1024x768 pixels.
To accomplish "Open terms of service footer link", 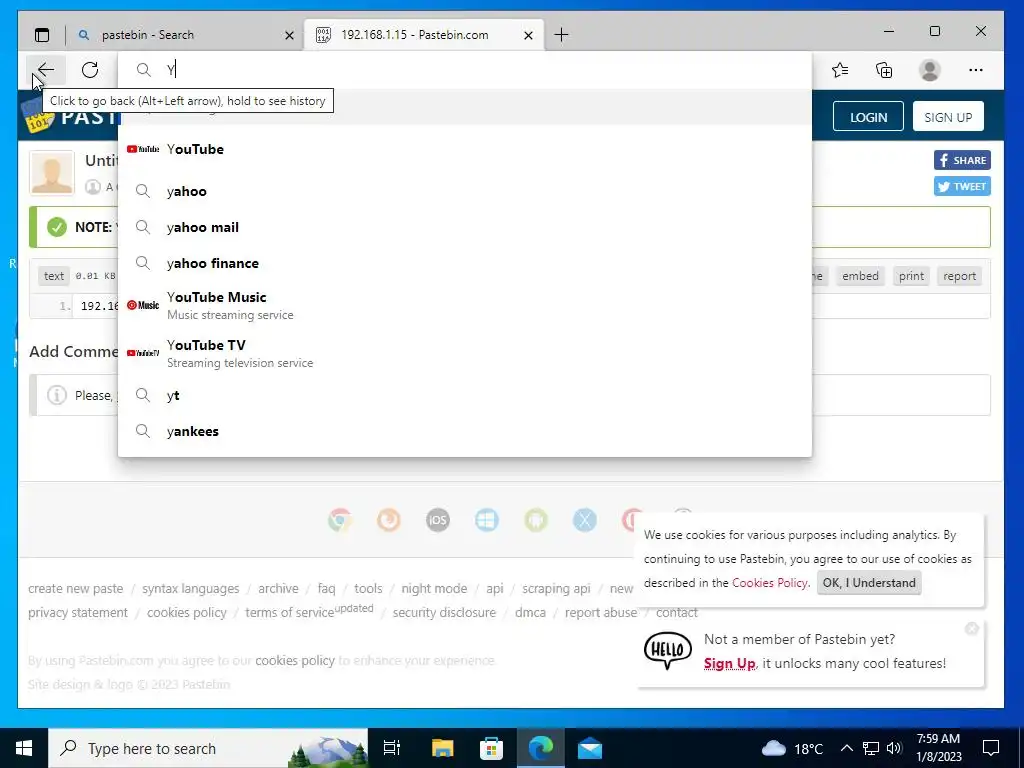I will tap(289, 613).
